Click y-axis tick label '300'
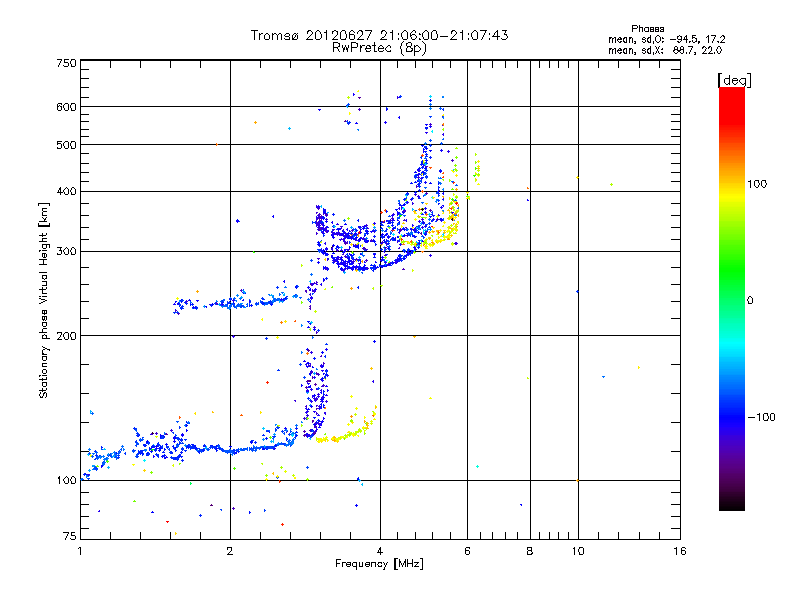Image resolution: width=800 pixels, height=600 pixels. click(66, 252)
